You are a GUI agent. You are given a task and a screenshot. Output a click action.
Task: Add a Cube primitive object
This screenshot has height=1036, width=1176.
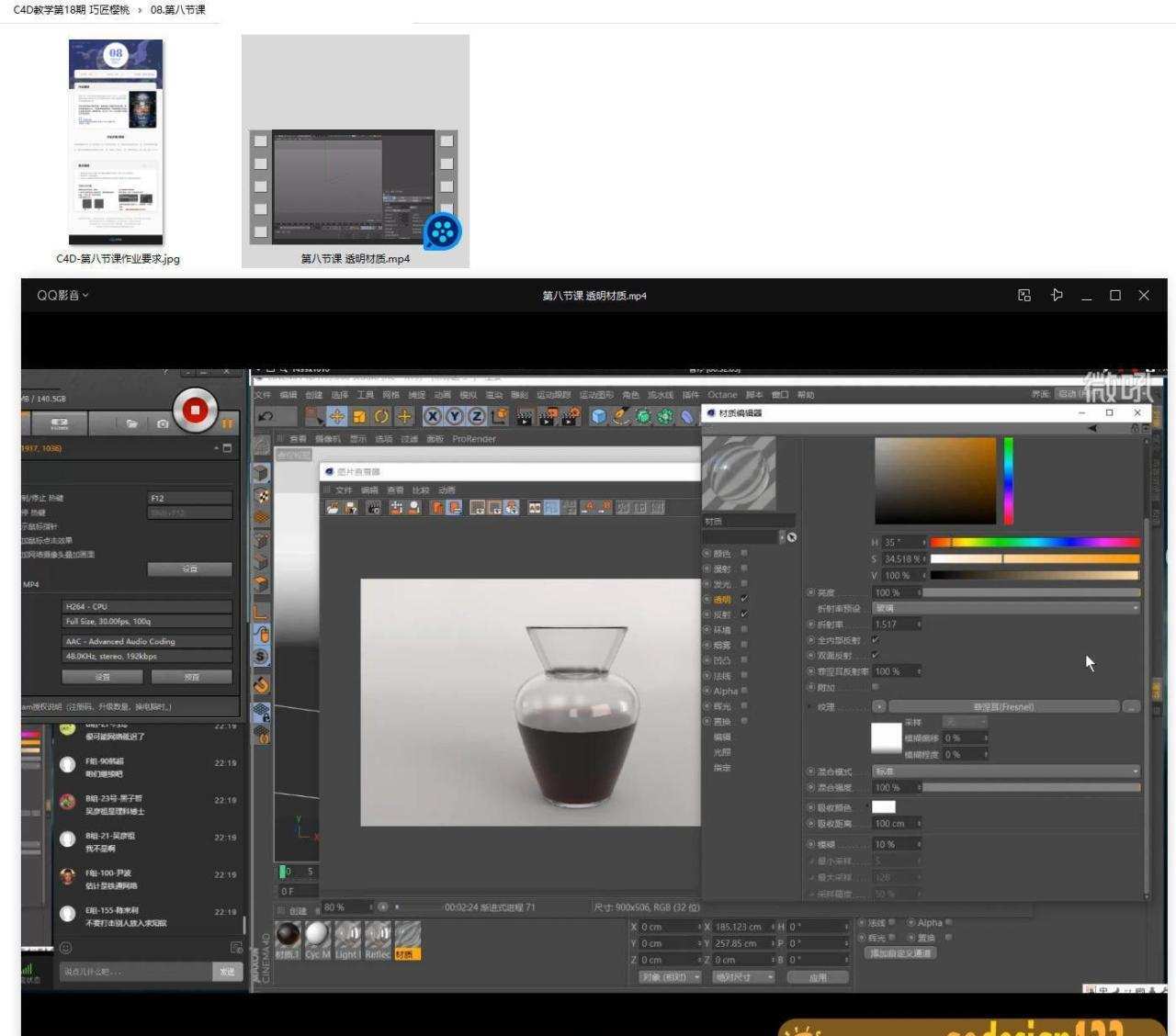(599, 416)
